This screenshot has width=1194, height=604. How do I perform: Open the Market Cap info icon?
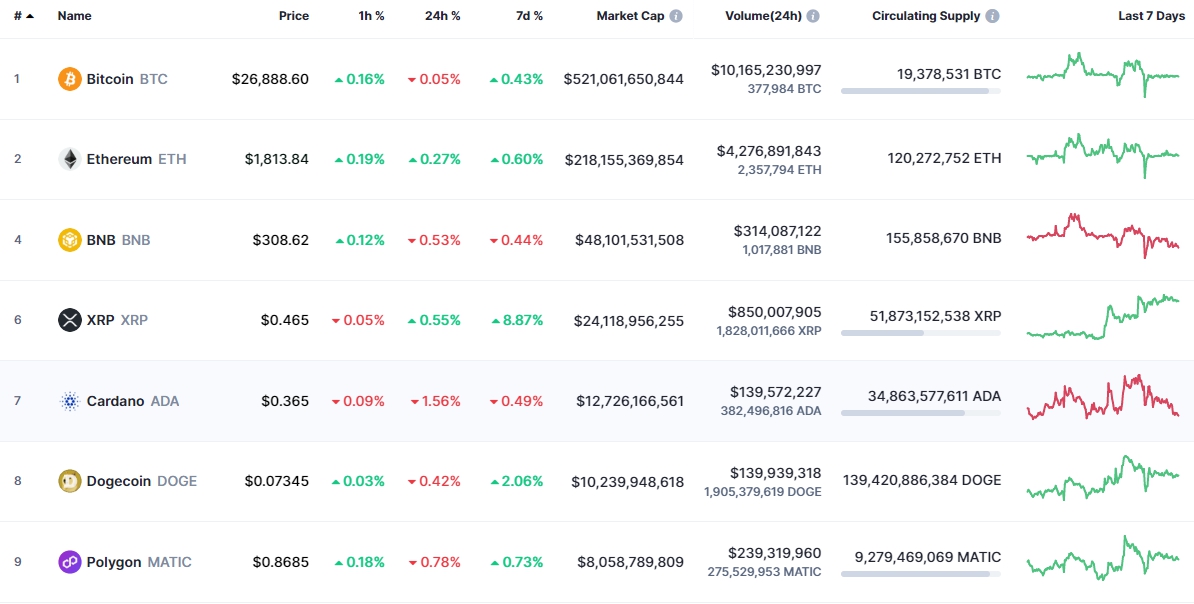(x=676, y=16)
